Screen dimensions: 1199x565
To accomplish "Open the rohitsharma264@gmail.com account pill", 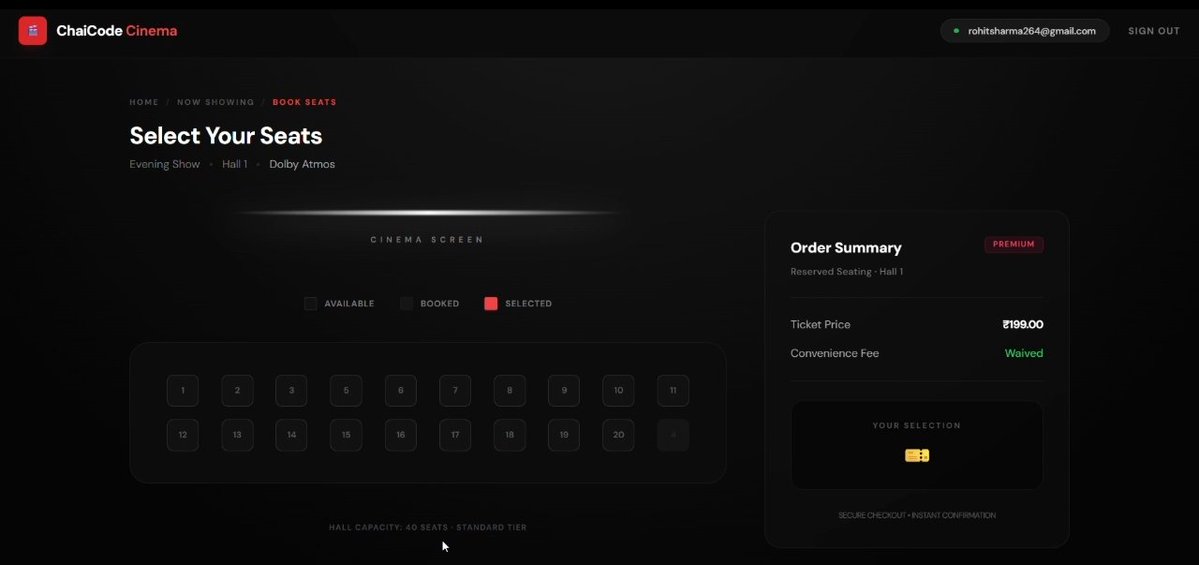I will coord(1025,31).
